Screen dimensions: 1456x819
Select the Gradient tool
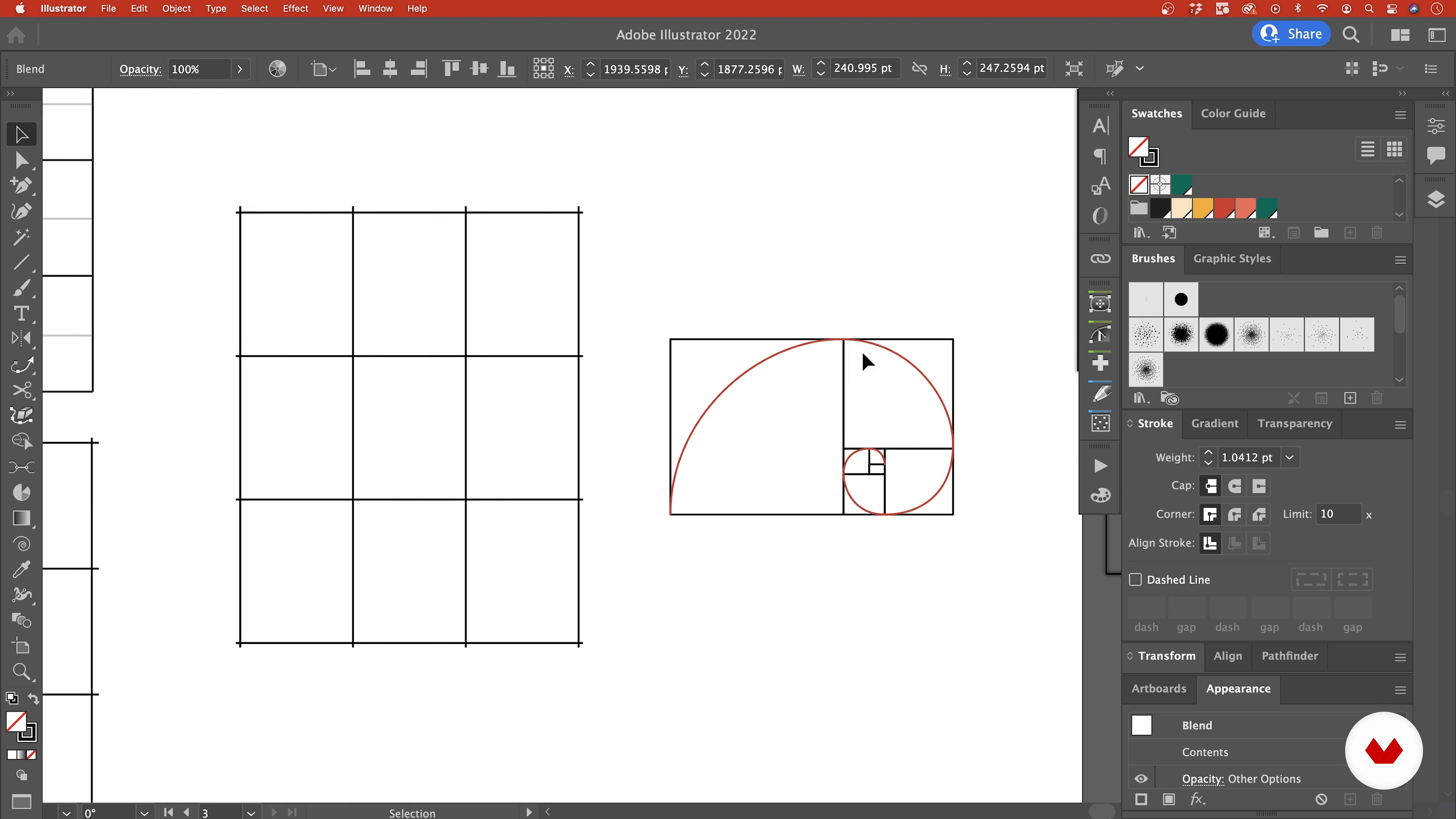click(22, 518)
